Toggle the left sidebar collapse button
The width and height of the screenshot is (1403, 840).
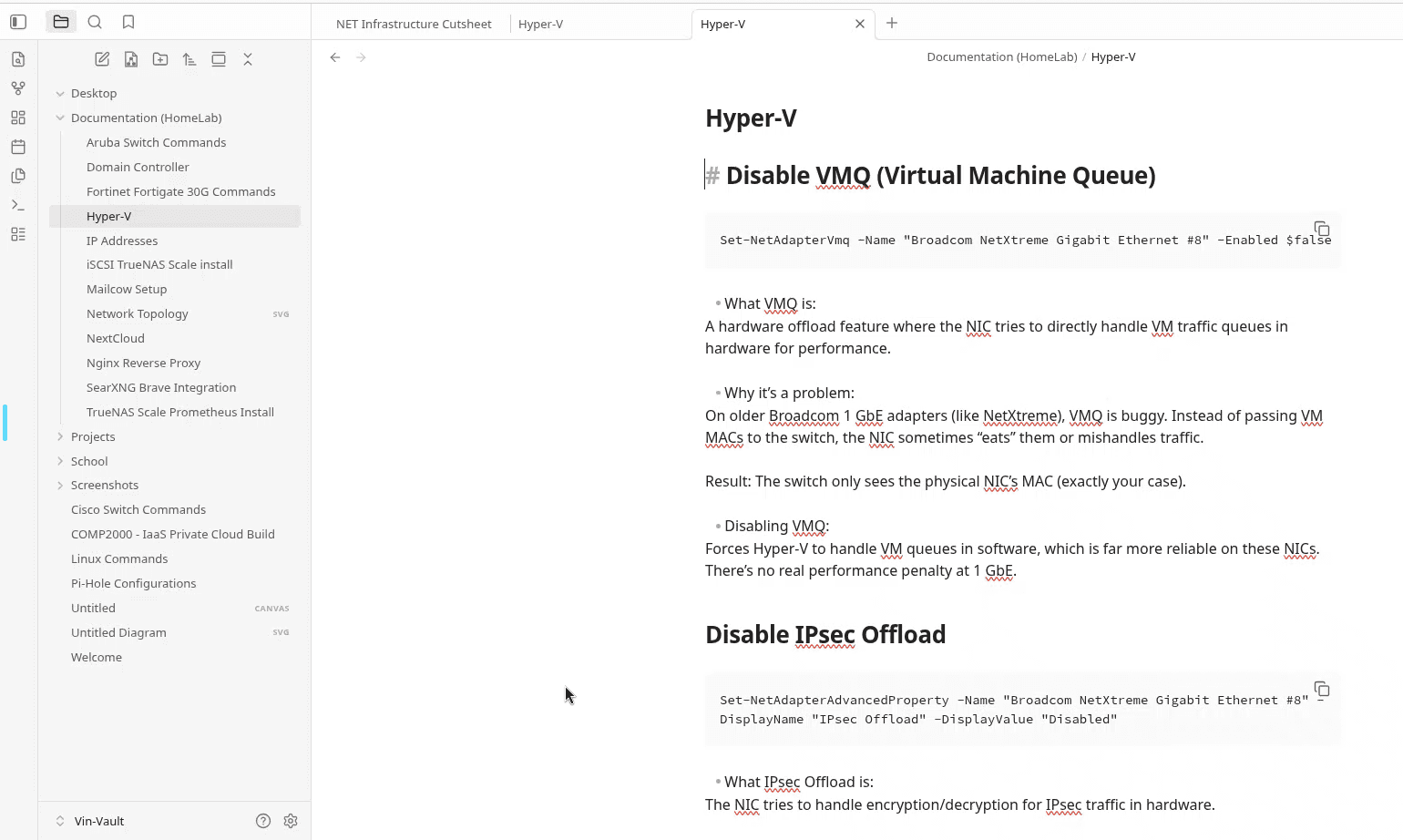click(x=18, y=22)
